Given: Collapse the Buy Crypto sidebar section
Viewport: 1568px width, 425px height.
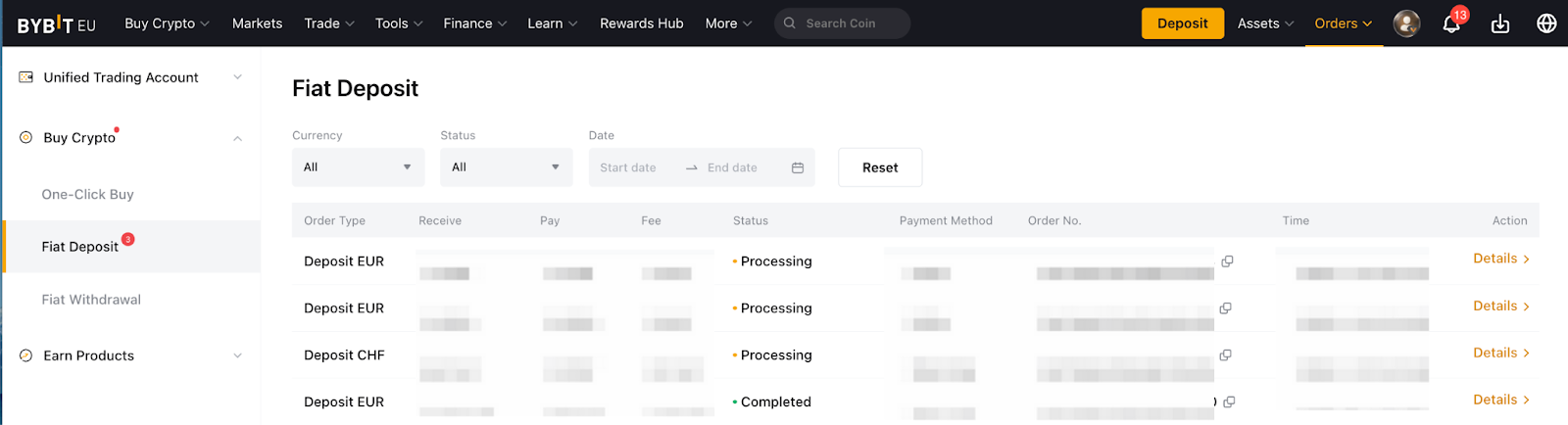Looking at the screenshot, I should [x=237, y=138].
